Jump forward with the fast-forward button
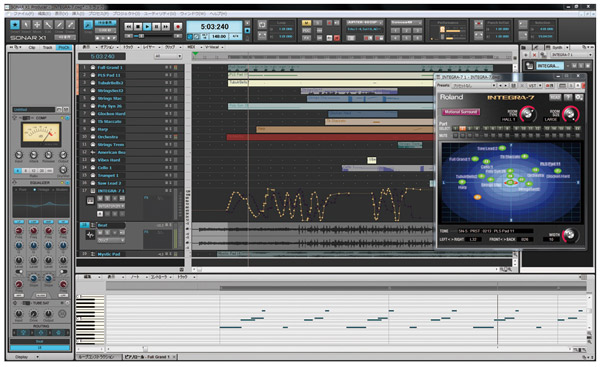Viewport: 600px width, 367px height. click(166, 26)
